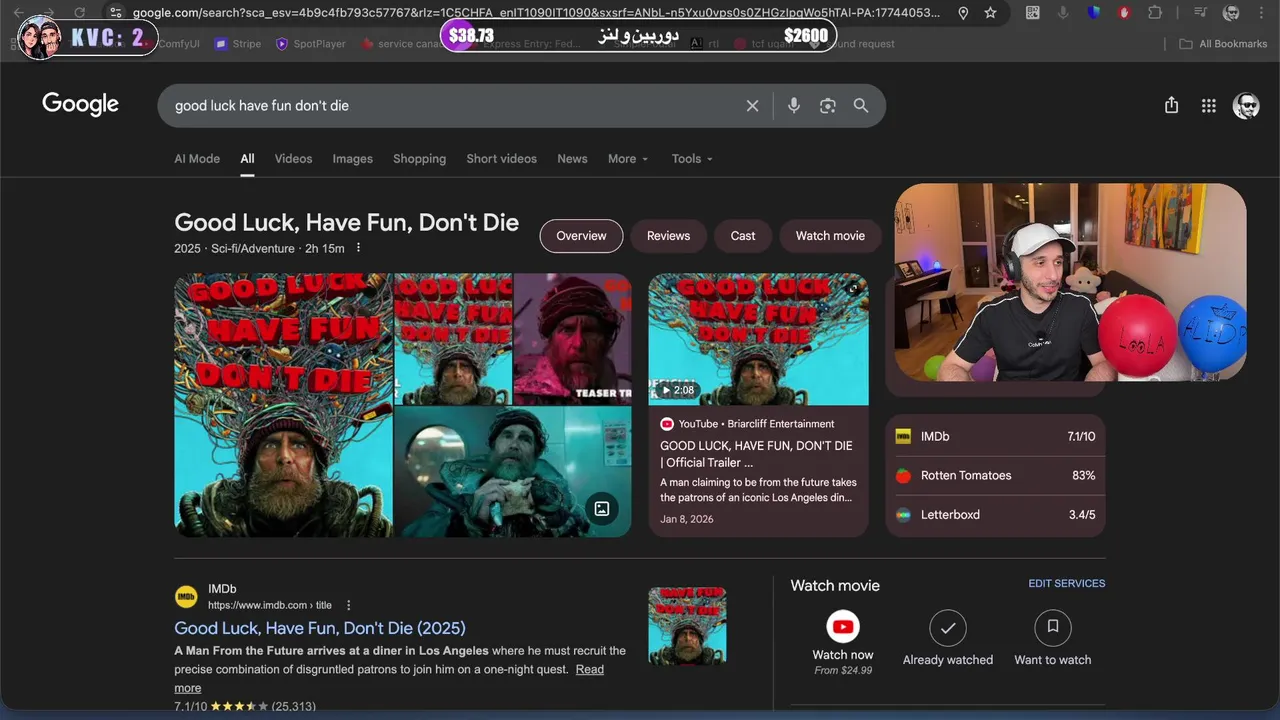Open the Letterboxd 3.4/5 rating row

coord(996,515)
